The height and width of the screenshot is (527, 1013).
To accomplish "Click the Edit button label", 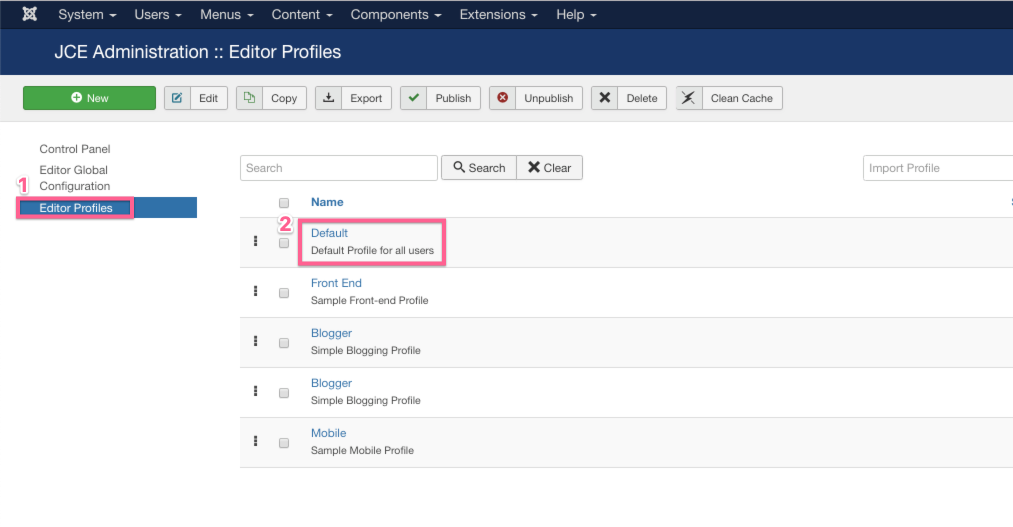I will click(208, 98).
